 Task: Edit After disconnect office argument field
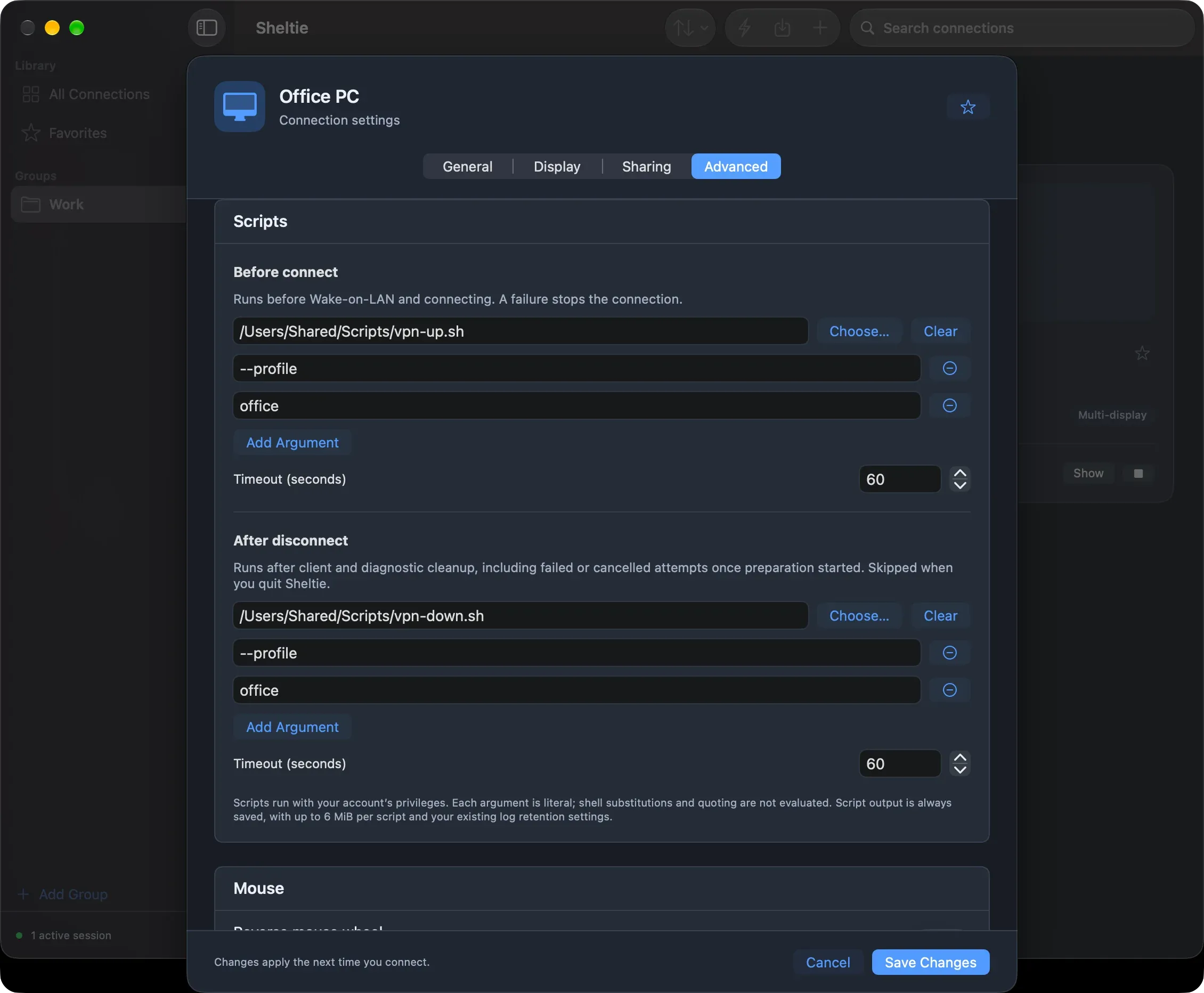coord(576,690)
